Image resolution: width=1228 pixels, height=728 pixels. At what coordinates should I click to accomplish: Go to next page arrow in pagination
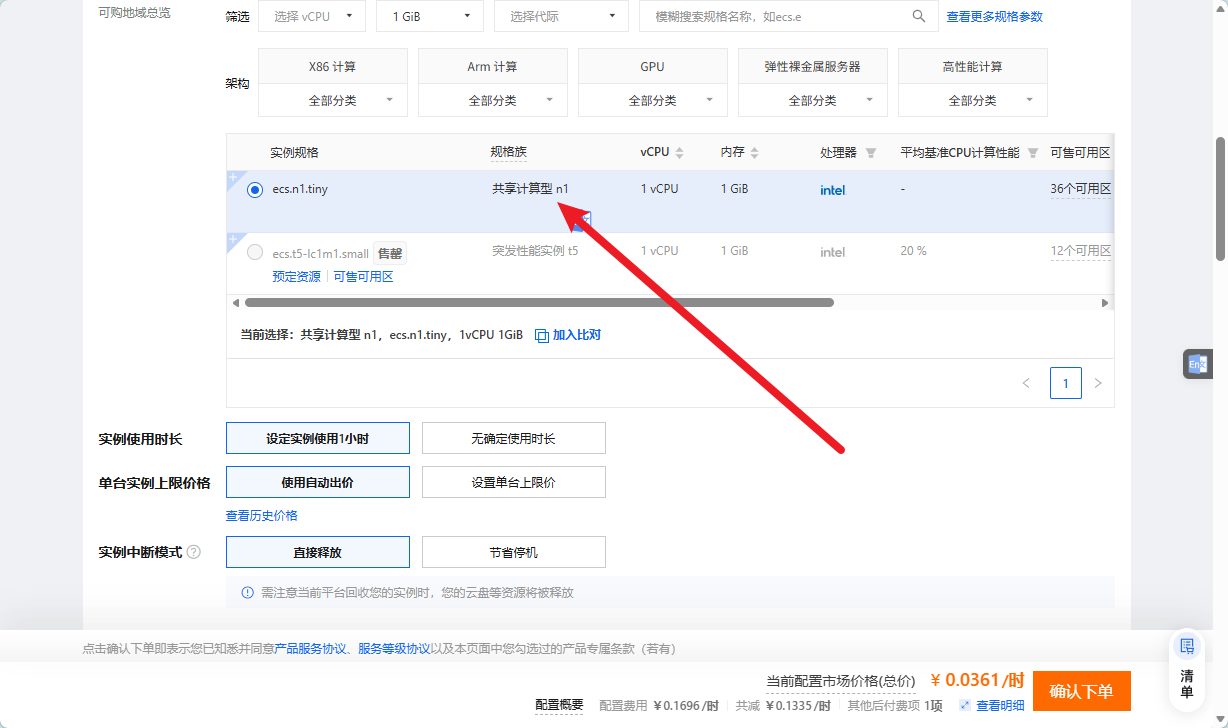[x=1098, y=383]
